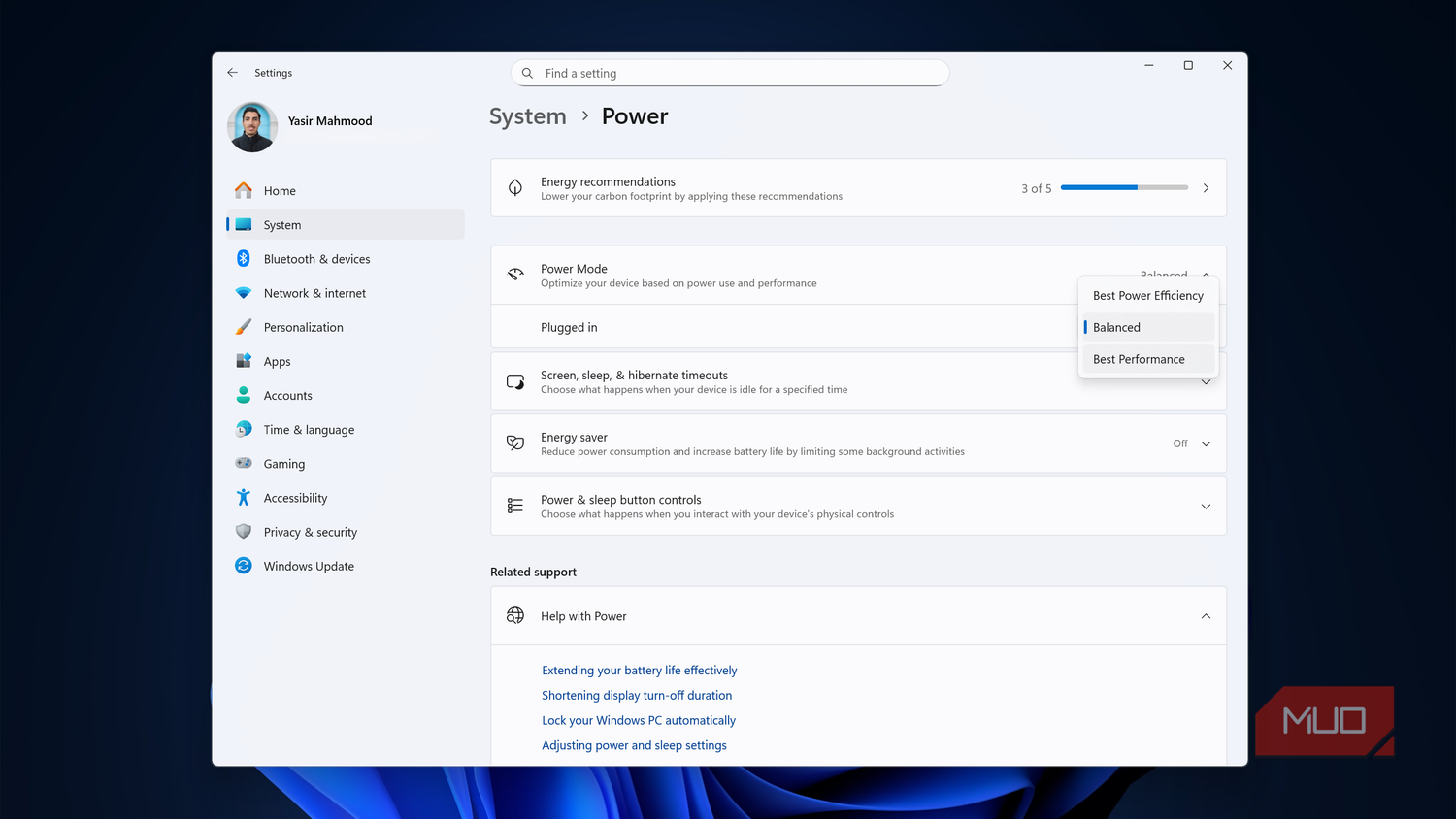1456x819 pixels.
Task: Click the Energy saver heart icon
Action: pos(515,443)
